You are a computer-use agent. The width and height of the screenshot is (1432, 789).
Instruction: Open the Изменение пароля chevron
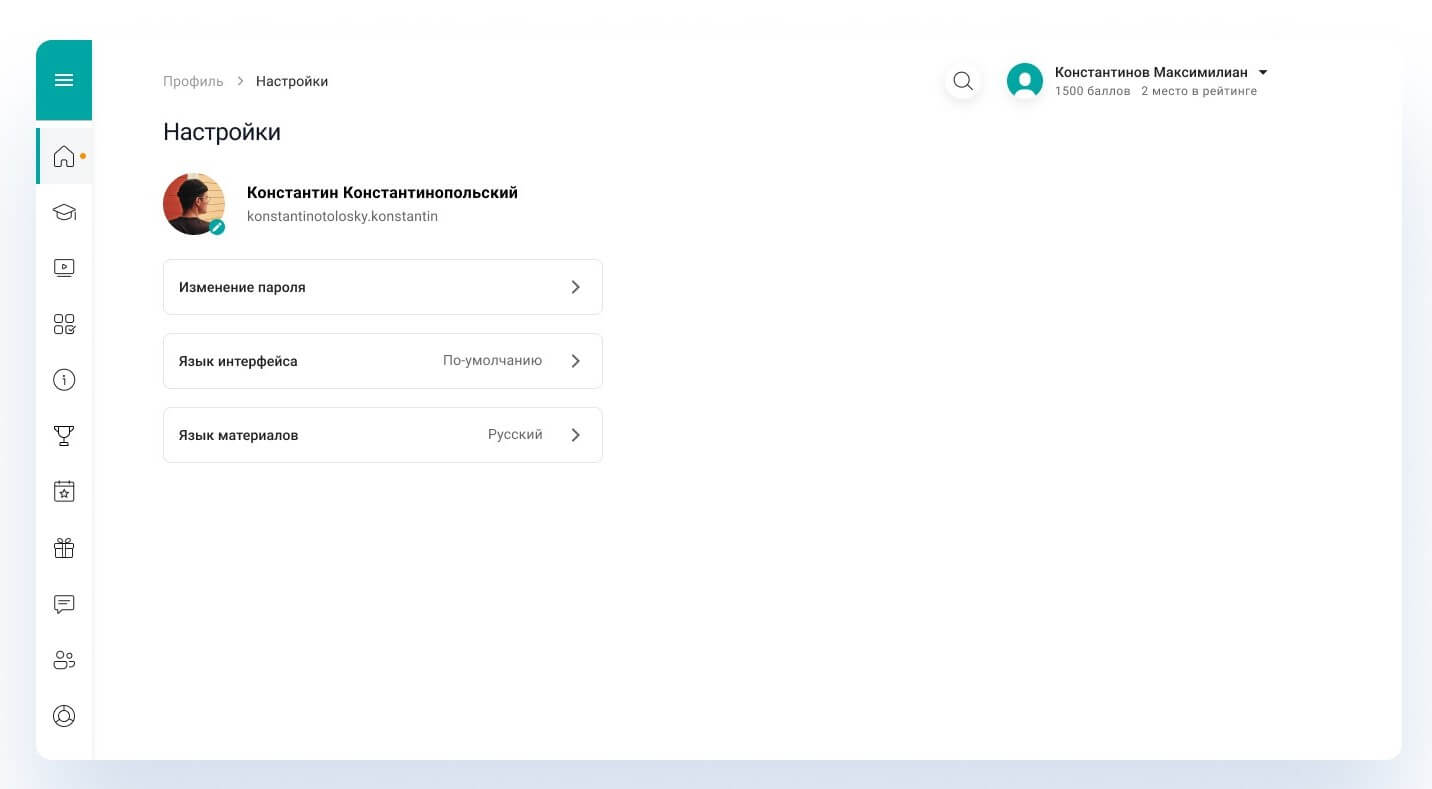(x=575, y=287)
